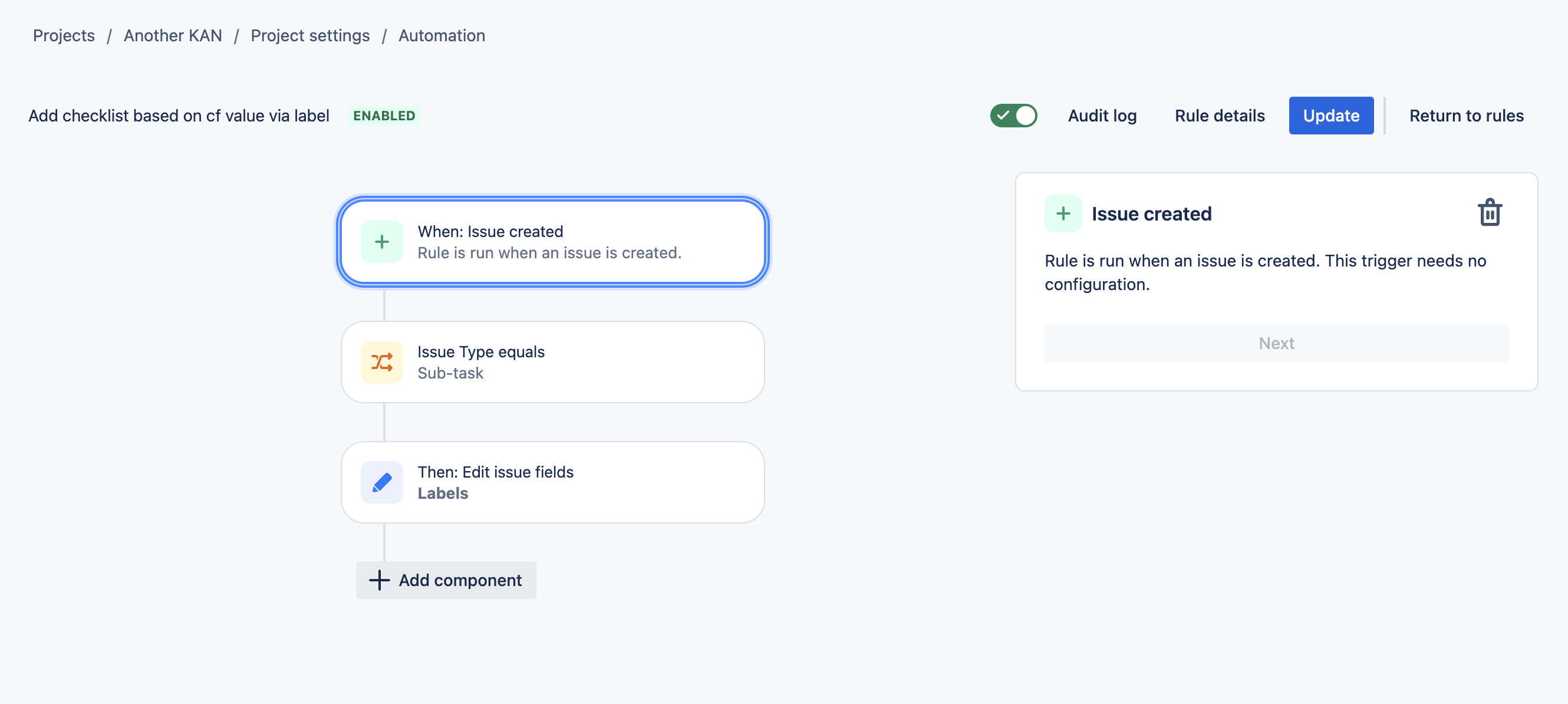Viewport: 1568px width, 704px height.
Task: Open the Rule details tab
Action: 1219,116
